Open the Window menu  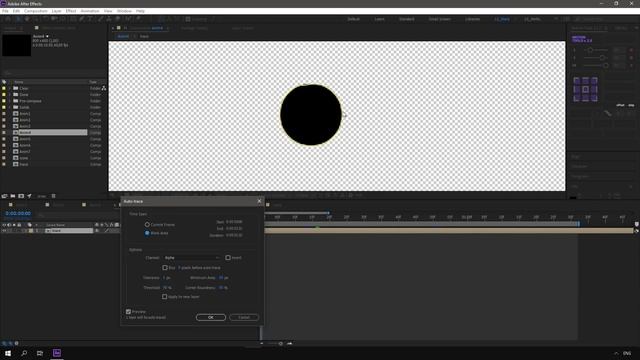pos(124,11)
